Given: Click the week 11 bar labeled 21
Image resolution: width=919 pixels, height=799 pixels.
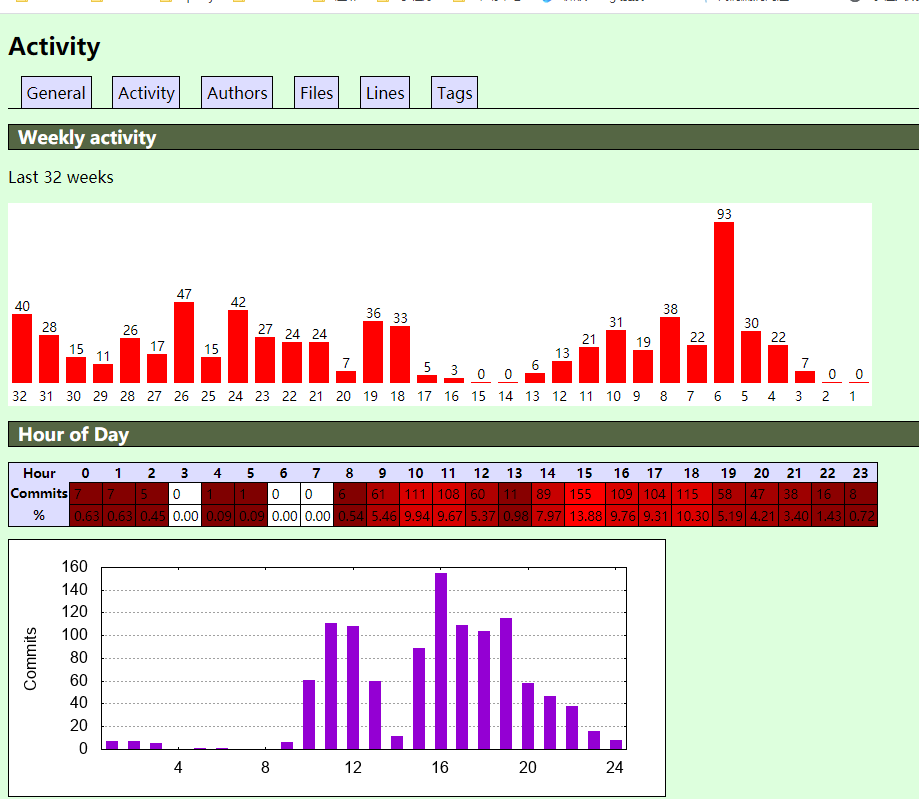Looking at the screenshot, I should 589,365.
